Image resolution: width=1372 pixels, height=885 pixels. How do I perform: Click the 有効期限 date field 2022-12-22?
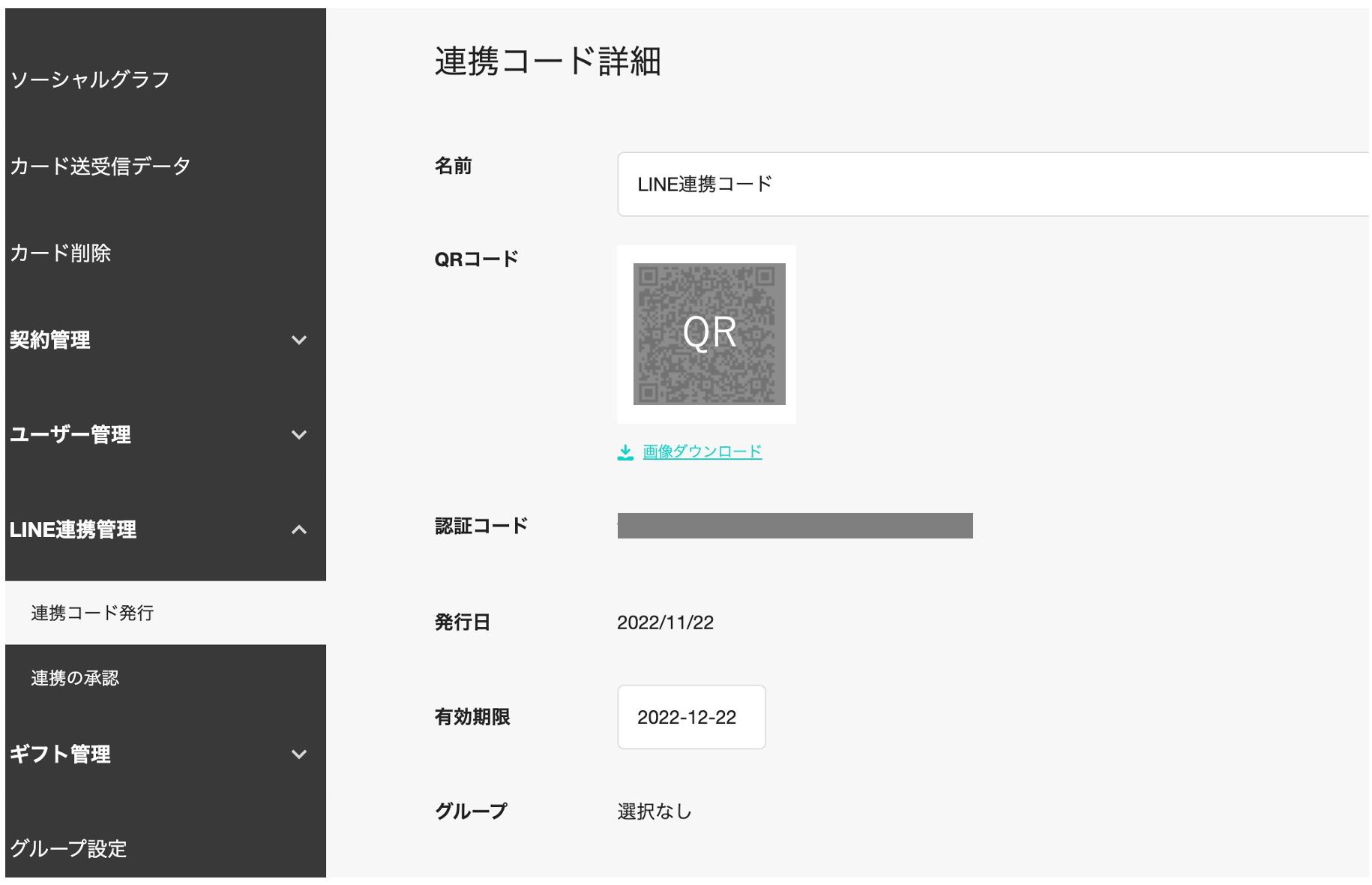click(x=691, y=717)
